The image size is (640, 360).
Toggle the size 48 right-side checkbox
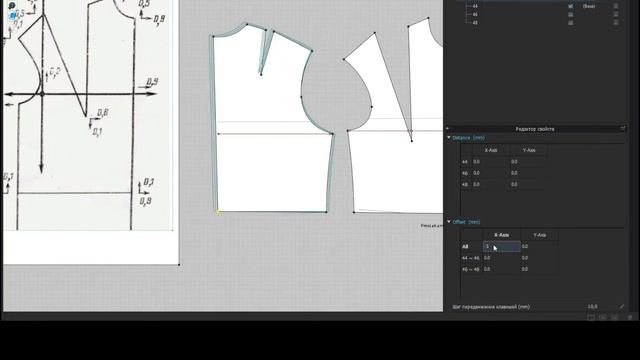pos(616,22)
